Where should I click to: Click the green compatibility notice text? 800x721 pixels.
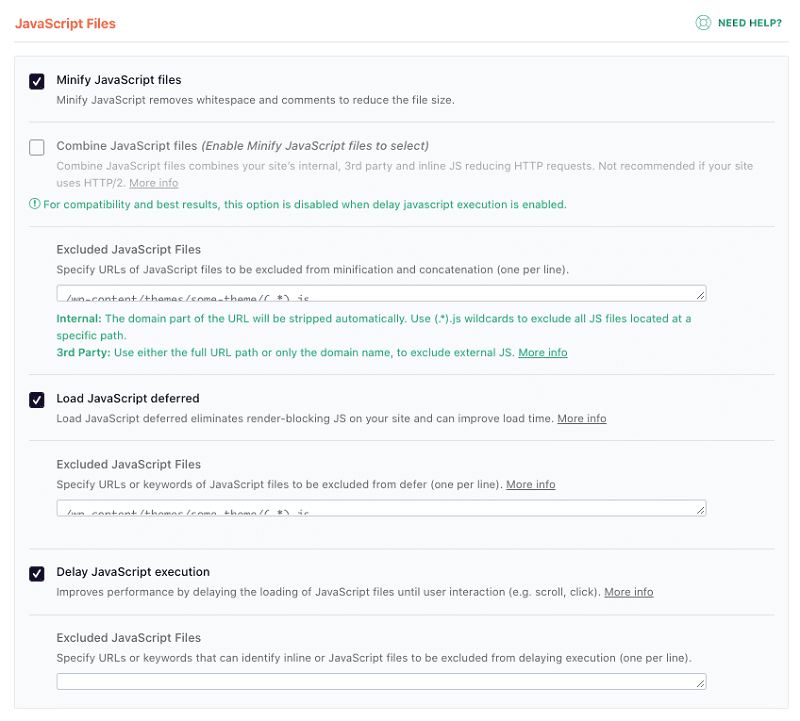(305, 205)
